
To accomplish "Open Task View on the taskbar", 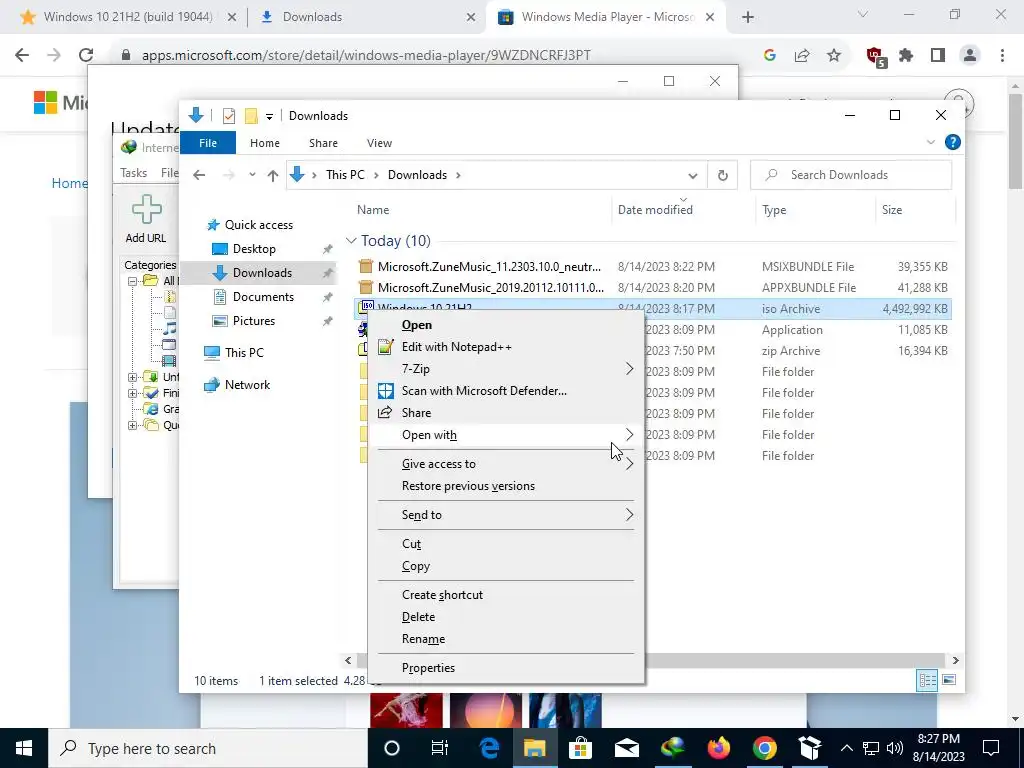I will (x=440, y=748).
